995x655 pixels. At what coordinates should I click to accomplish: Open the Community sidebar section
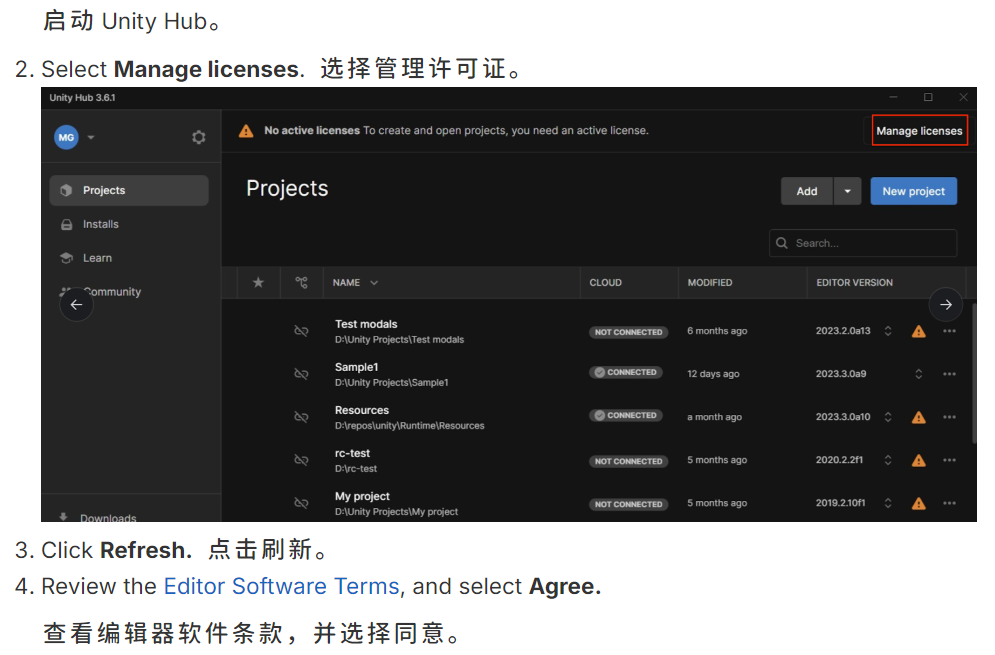[112, 291]
